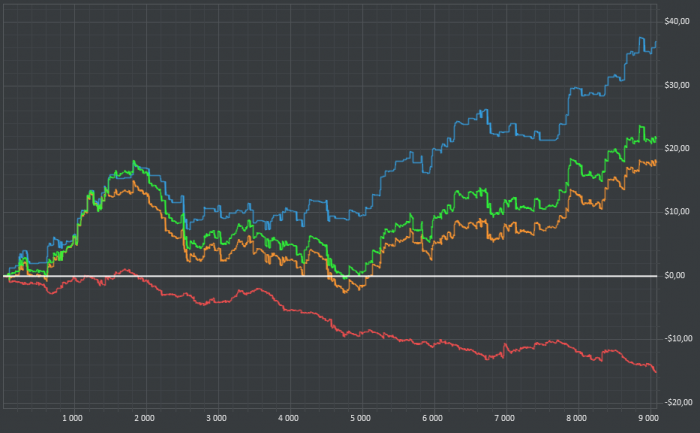Screen dimensions: 700x433
Task: Click the $40,00 y-axis label
Action: [677, 21]
